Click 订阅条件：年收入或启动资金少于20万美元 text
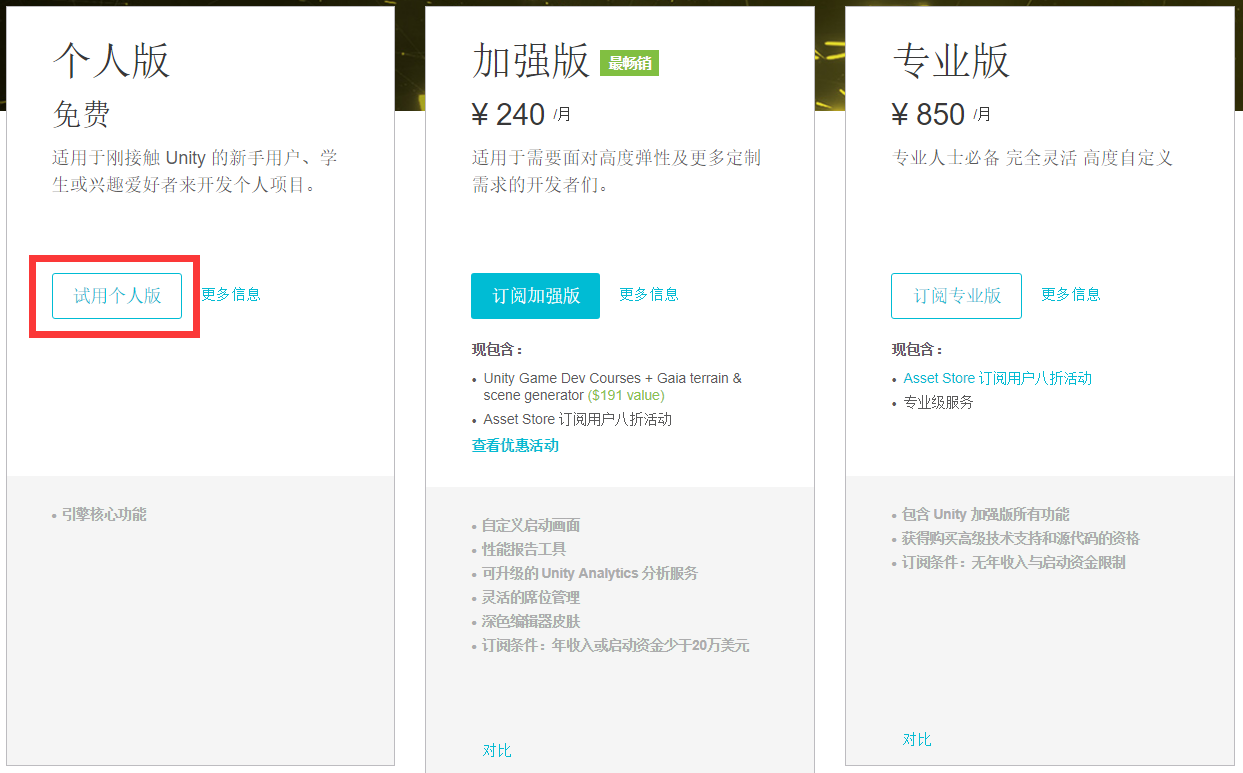The height and width of the screenshot is (773, 1243). click(615, 646)
